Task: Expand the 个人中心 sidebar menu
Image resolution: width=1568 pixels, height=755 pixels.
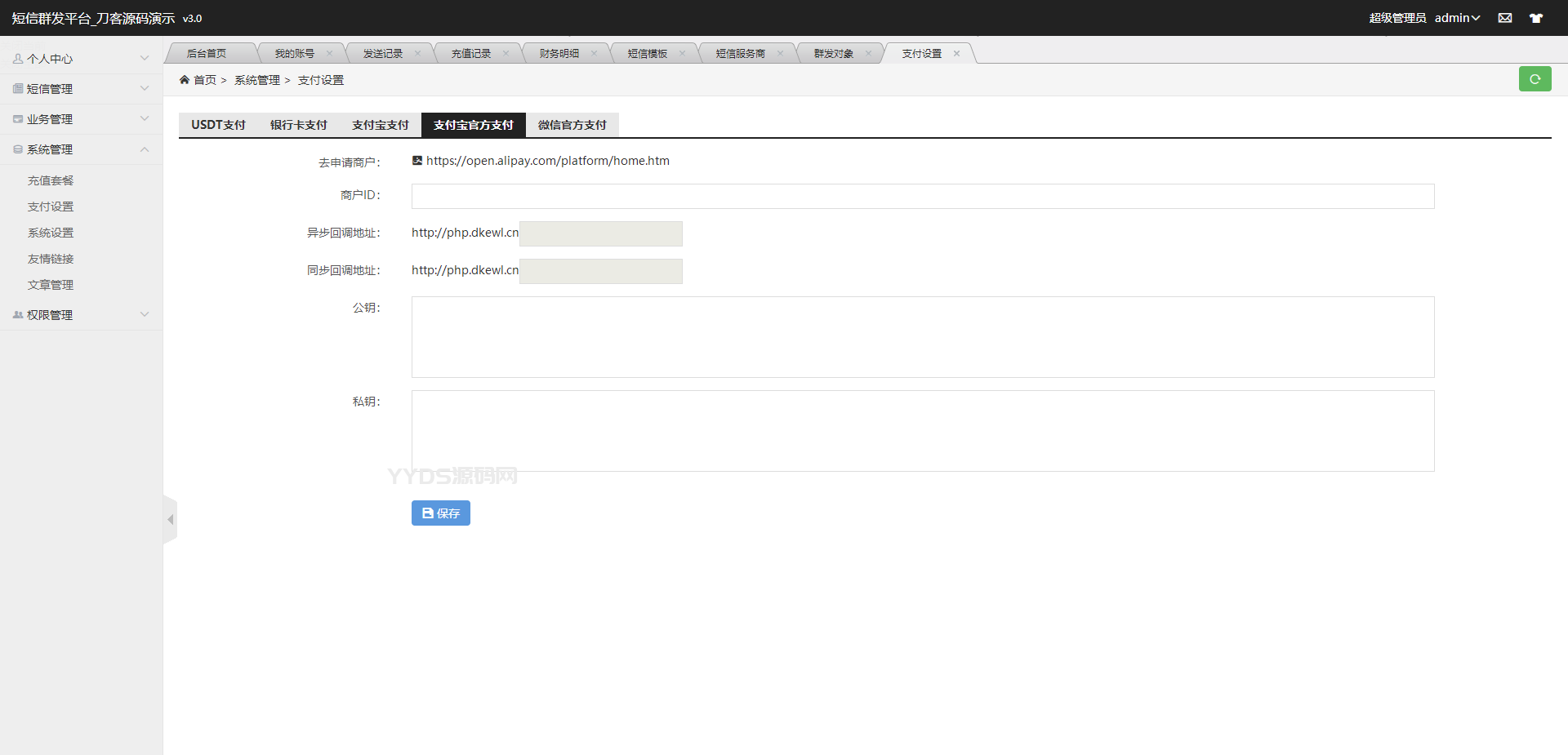Action: coord(81,59)
